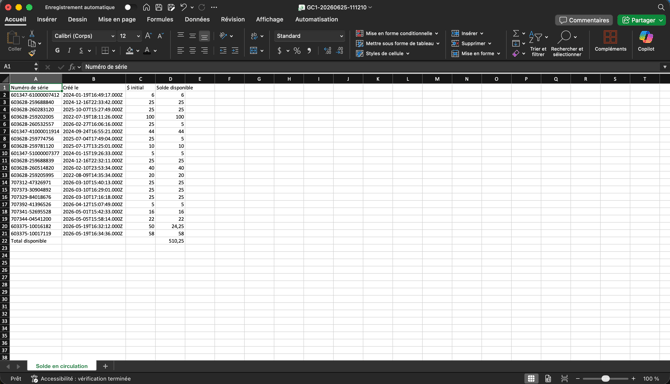
Task: Toggle italic formatting
Action: 69,50
